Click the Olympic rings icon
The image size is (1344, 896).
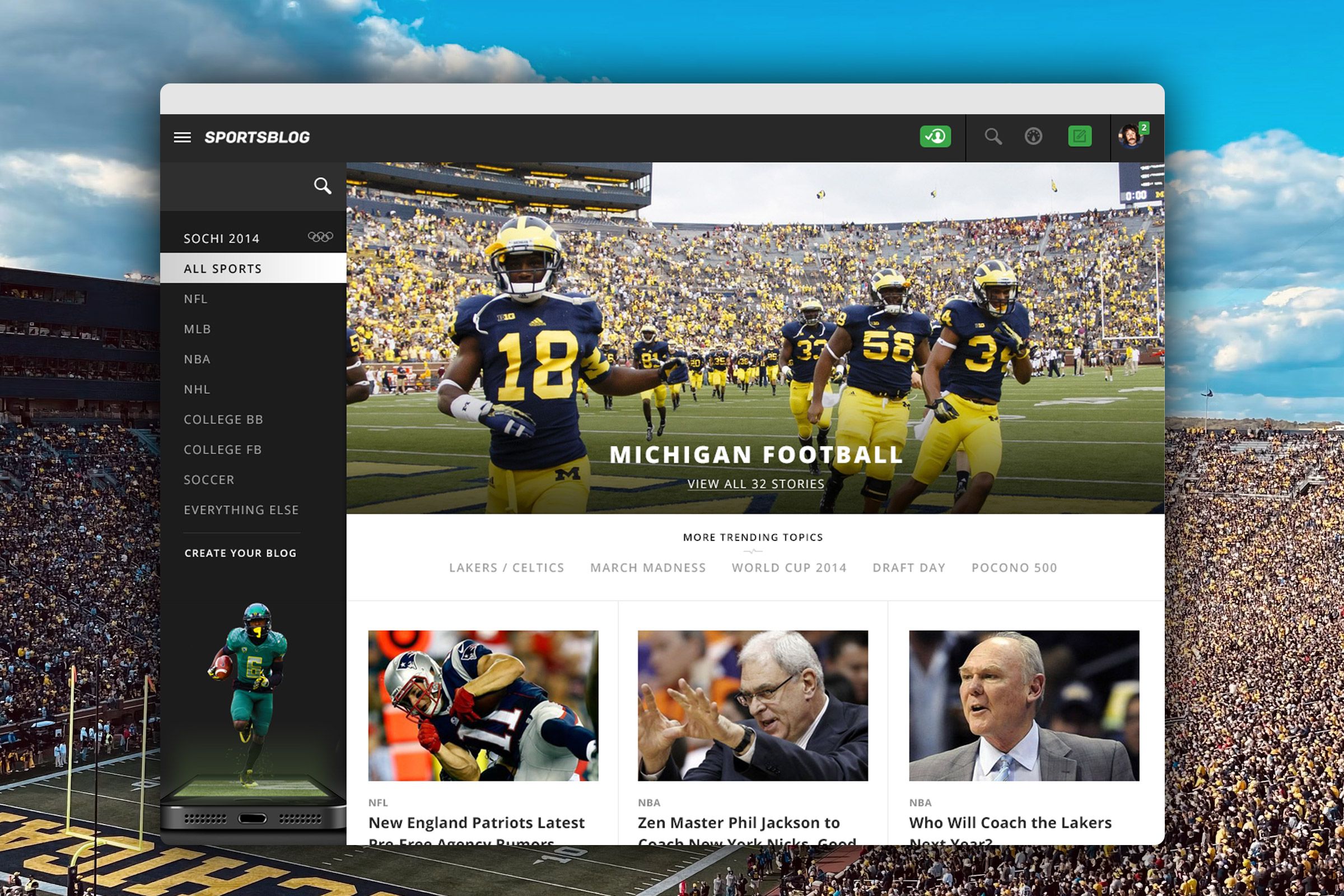pos(320,236)
